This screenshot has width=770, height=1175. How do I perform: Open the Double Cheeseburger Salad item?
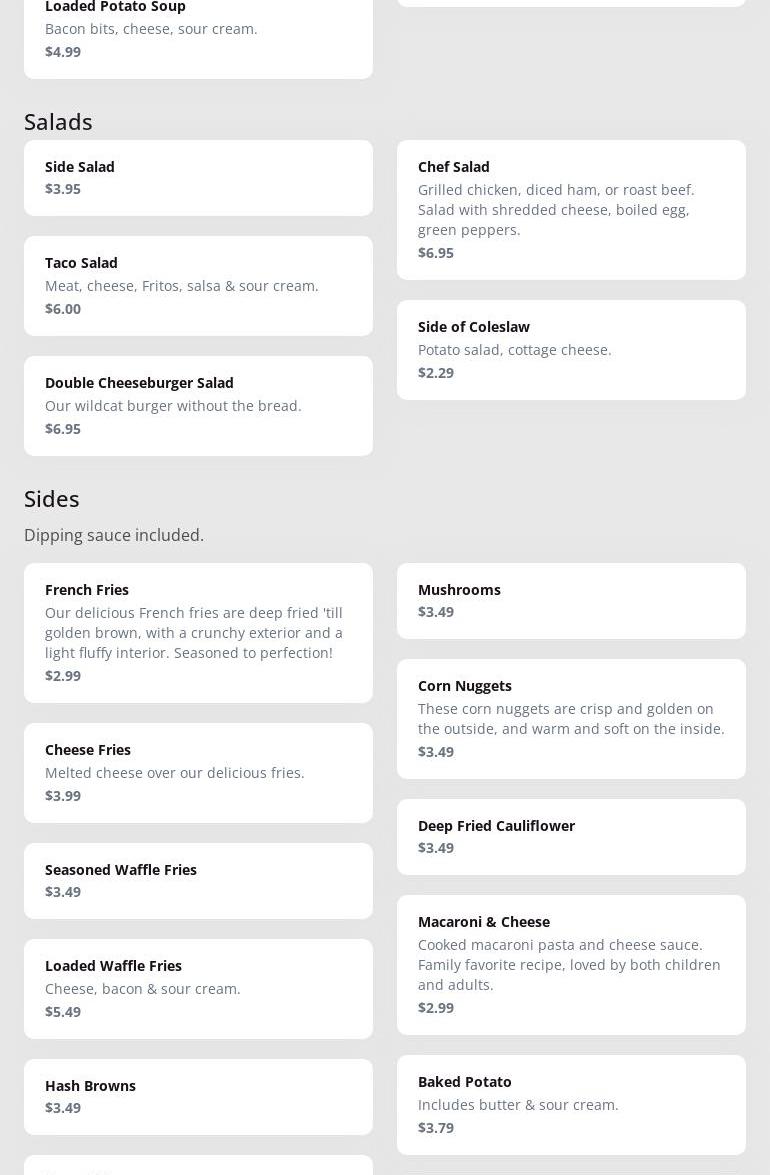click(x=198, y=405)
